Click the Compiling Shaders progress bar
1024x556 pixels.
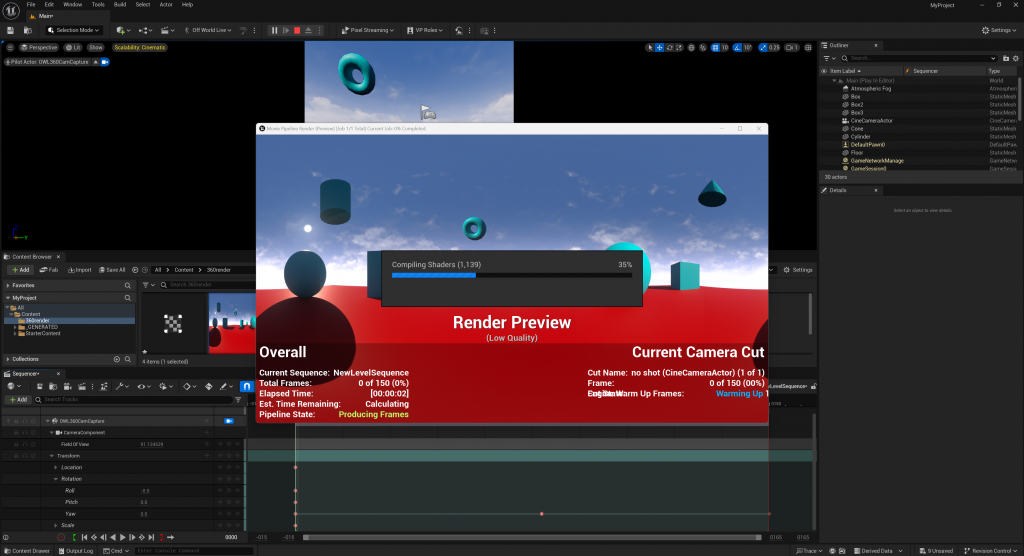point(511,276)
